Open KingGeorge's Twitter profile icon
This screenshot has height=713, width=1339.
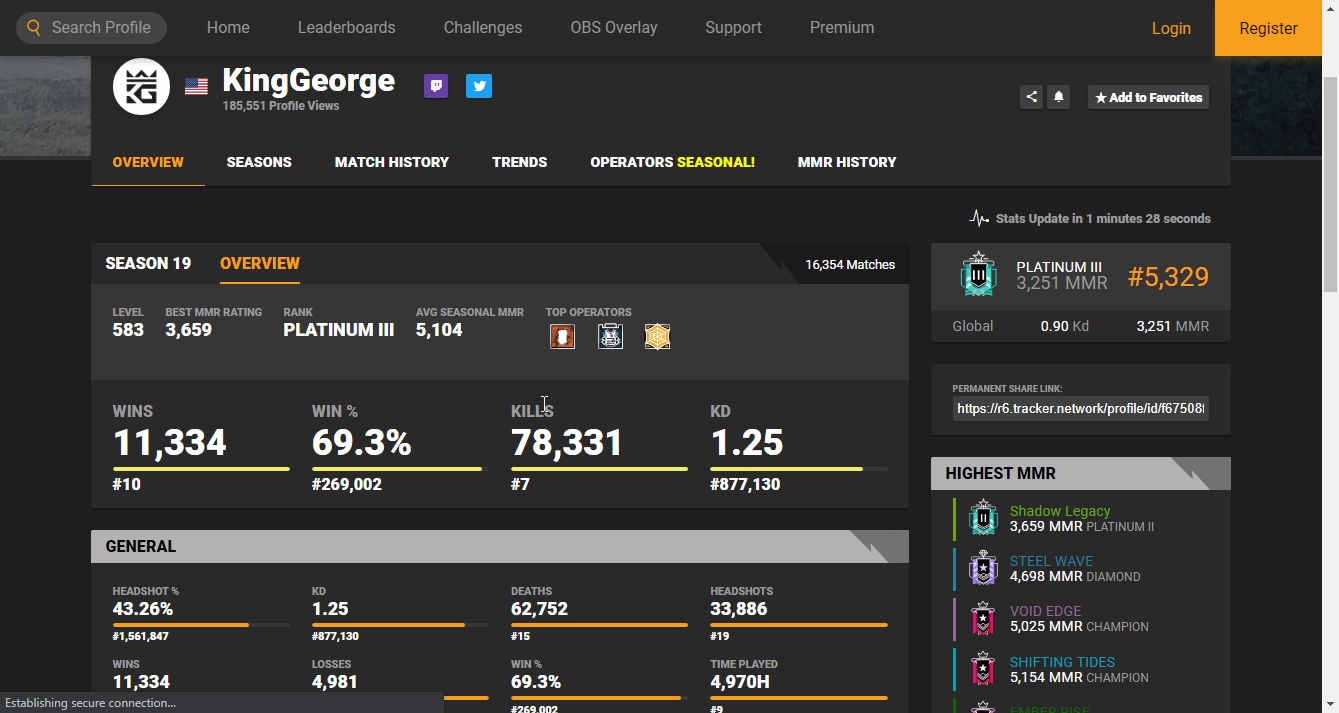(479, 86)
